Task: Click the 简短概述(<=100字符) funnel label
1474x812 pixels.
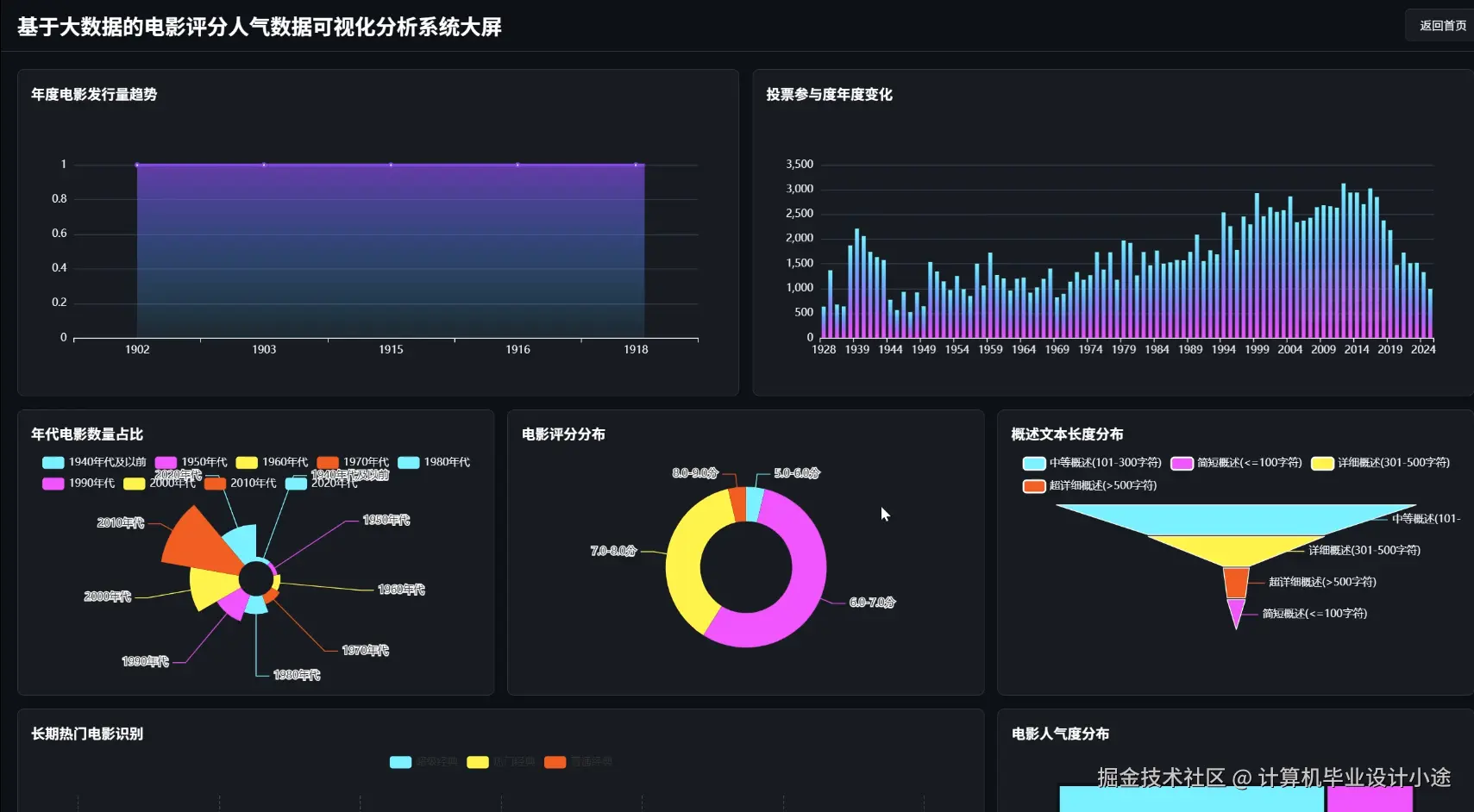Action: pyautogui.click(x=1314, y=614)
